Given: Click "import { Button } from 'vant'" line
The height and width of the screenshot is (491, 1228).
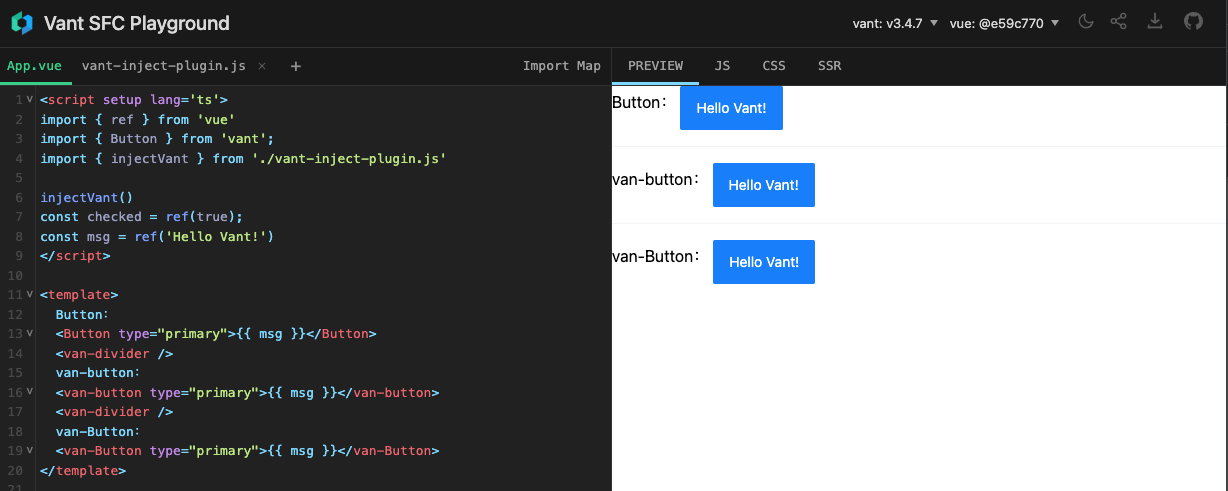Looking at the screenshot, I should [157, 139].
